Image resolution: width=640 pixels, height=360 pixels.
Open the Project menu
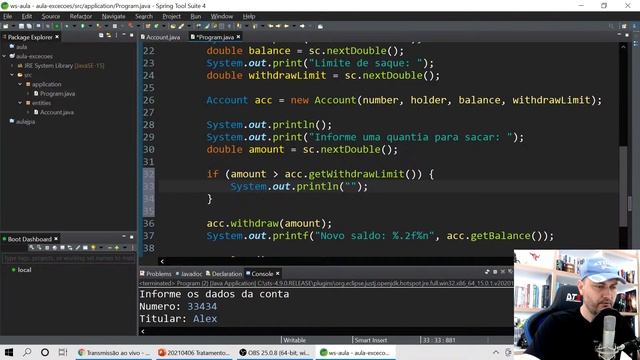(x=171, y=16)
